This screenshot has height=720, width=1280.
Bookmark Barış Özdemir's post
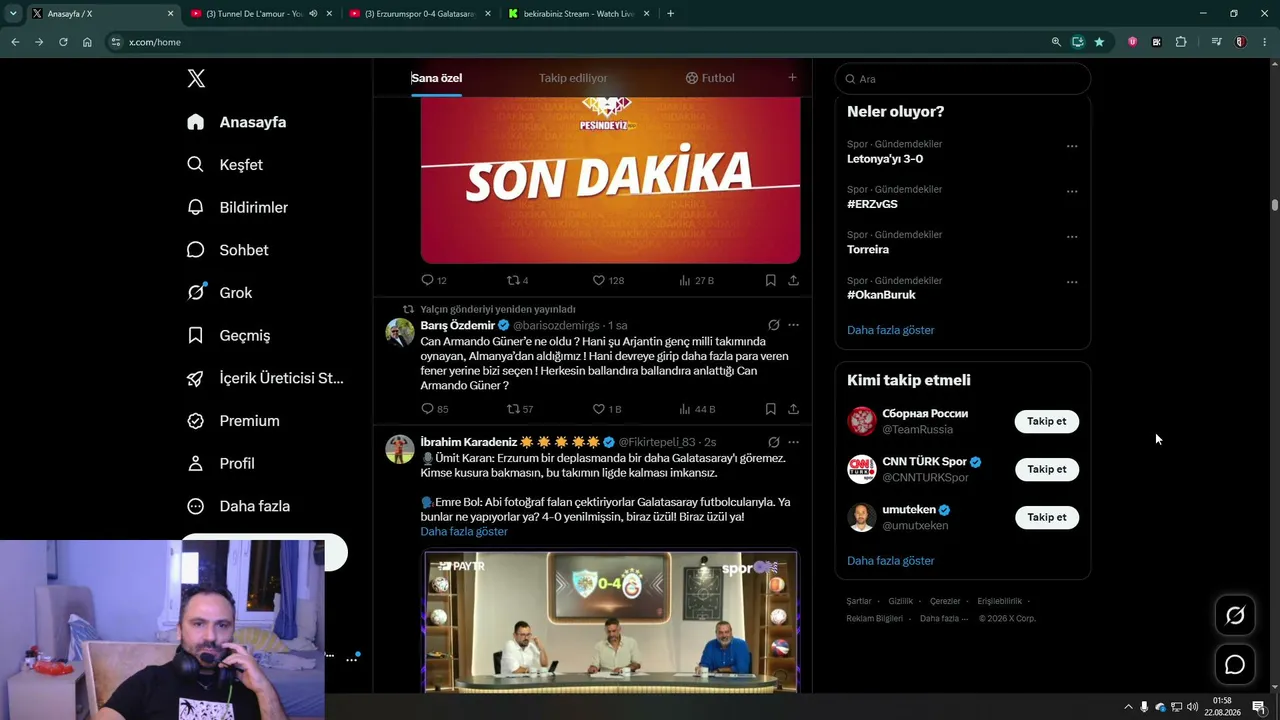770,409
